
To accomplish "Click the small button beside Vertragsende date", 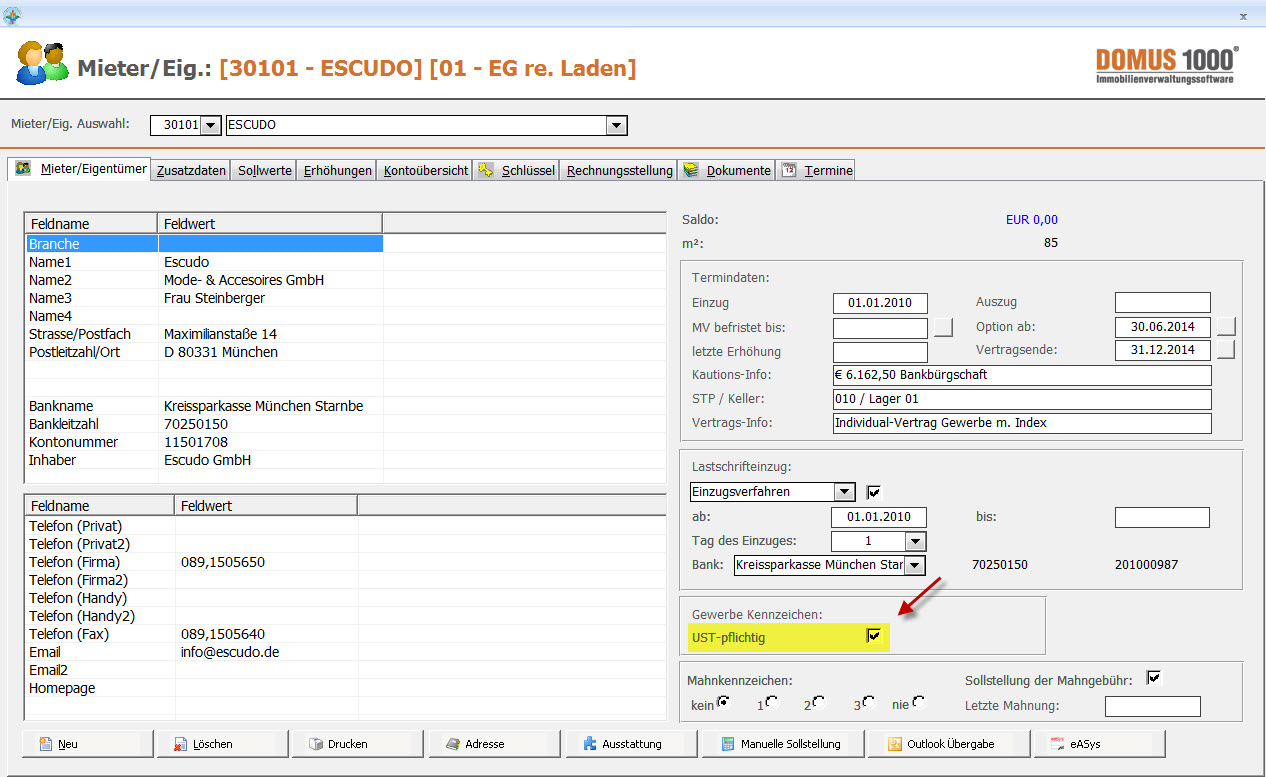I will [x=1227, y=350].
